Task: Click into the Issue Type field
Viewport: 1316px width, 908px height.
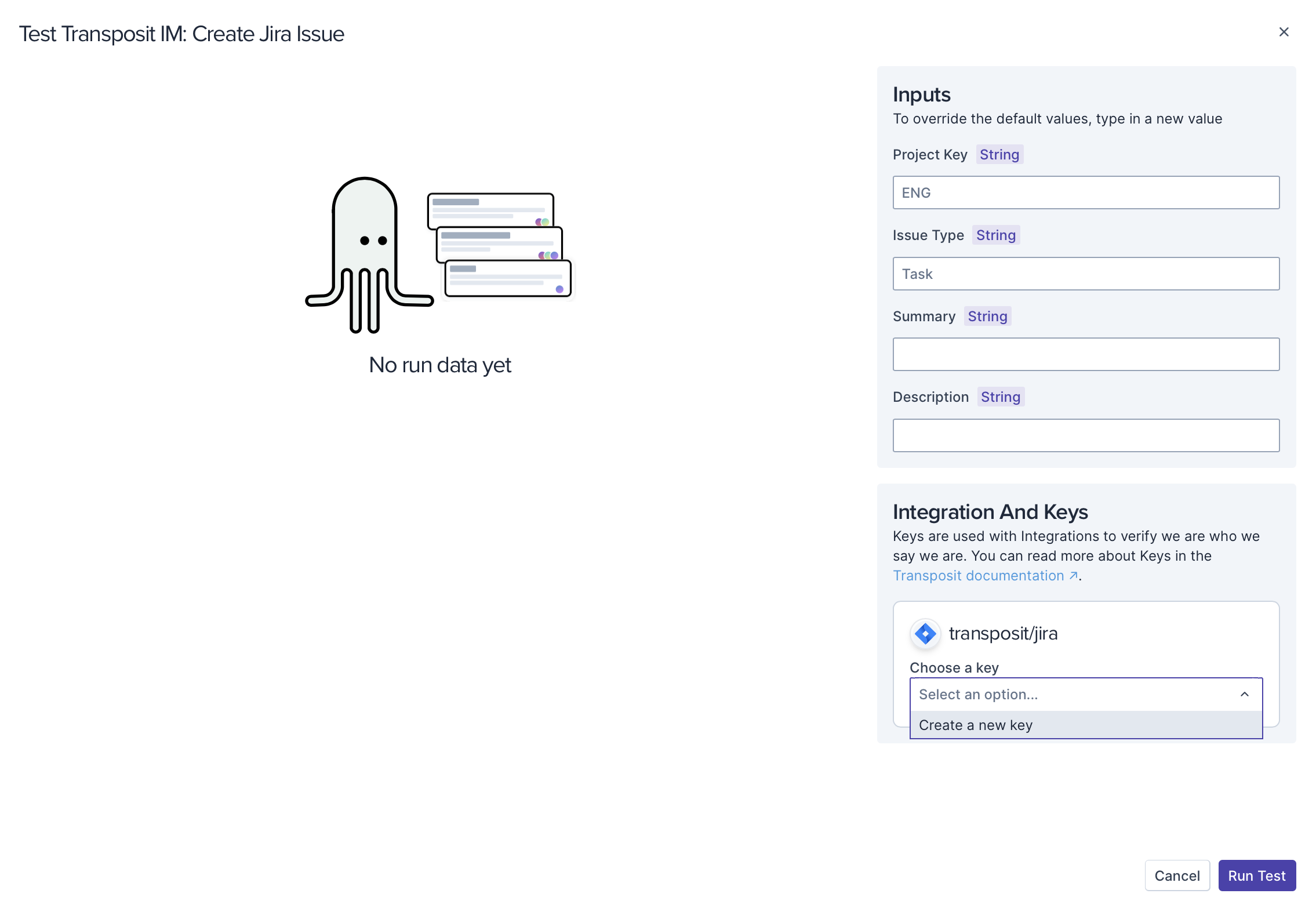Action: pos(1085,274)
